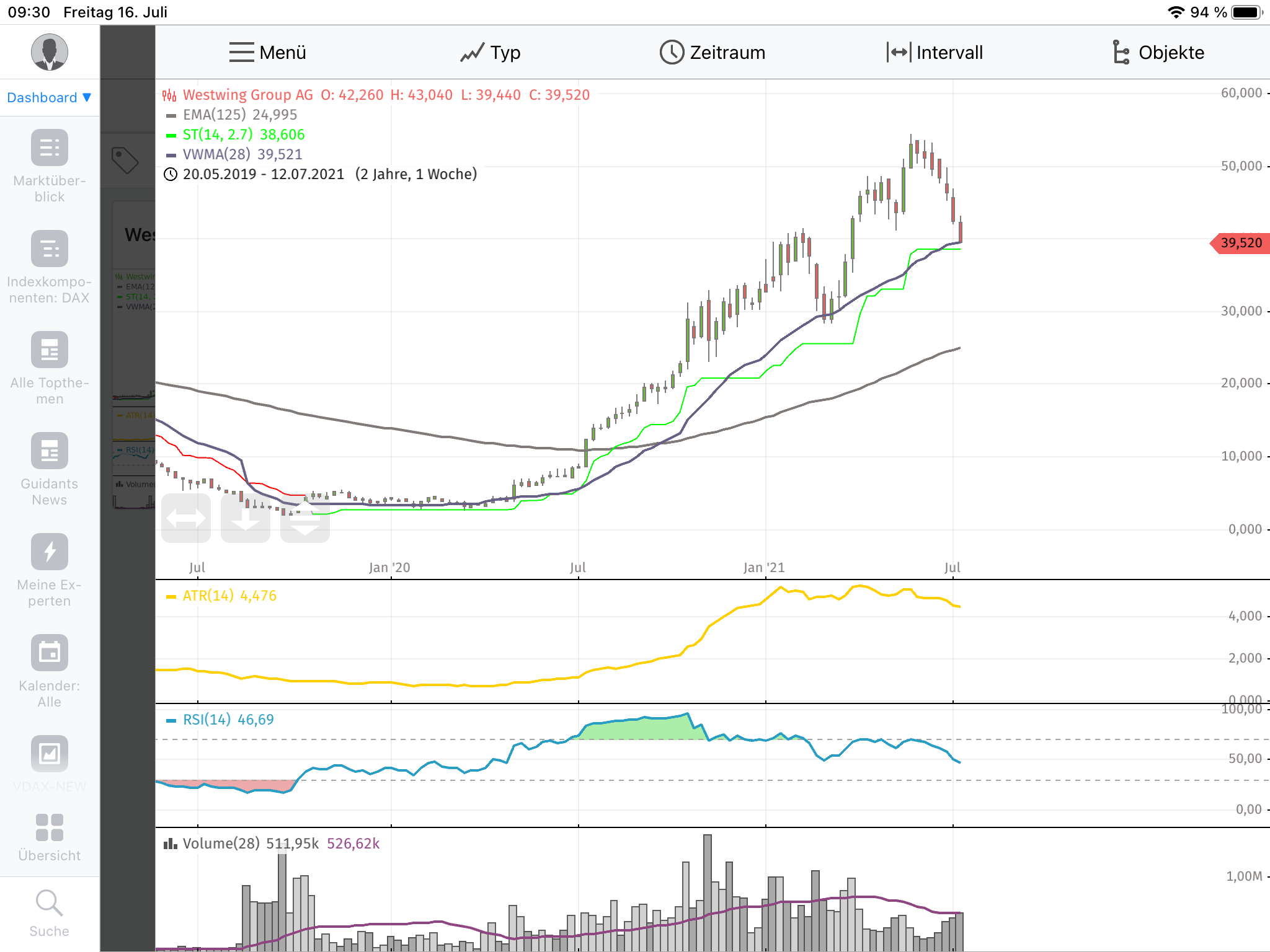Open Marktüberblick in the sidebar
This screenshot has height=952, width=1270.
pos(49,148)
